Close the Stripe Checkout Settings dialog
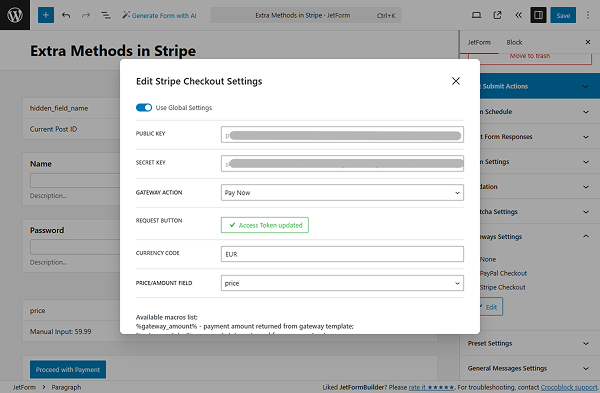The height and width of the screenshot is (393, 600). (x=455, y=81)
